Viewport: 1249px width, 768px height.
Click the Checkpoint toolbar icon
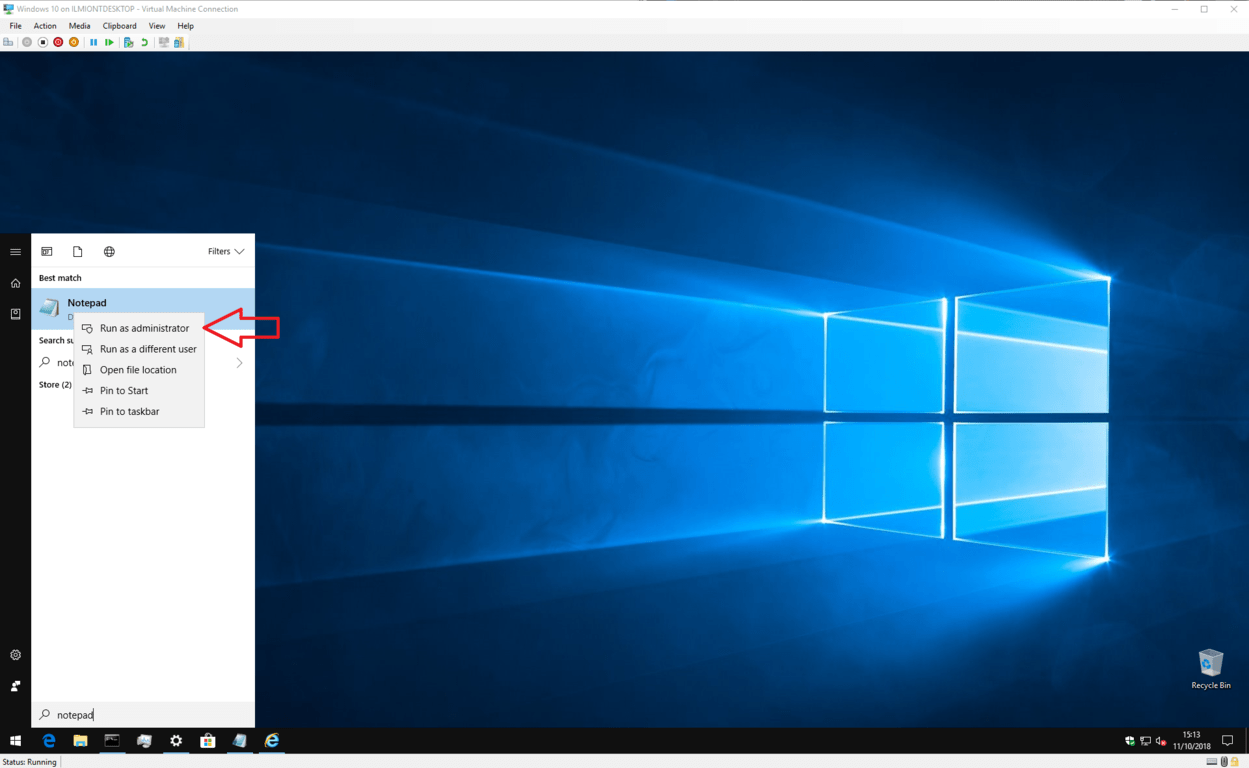[128, 42]
